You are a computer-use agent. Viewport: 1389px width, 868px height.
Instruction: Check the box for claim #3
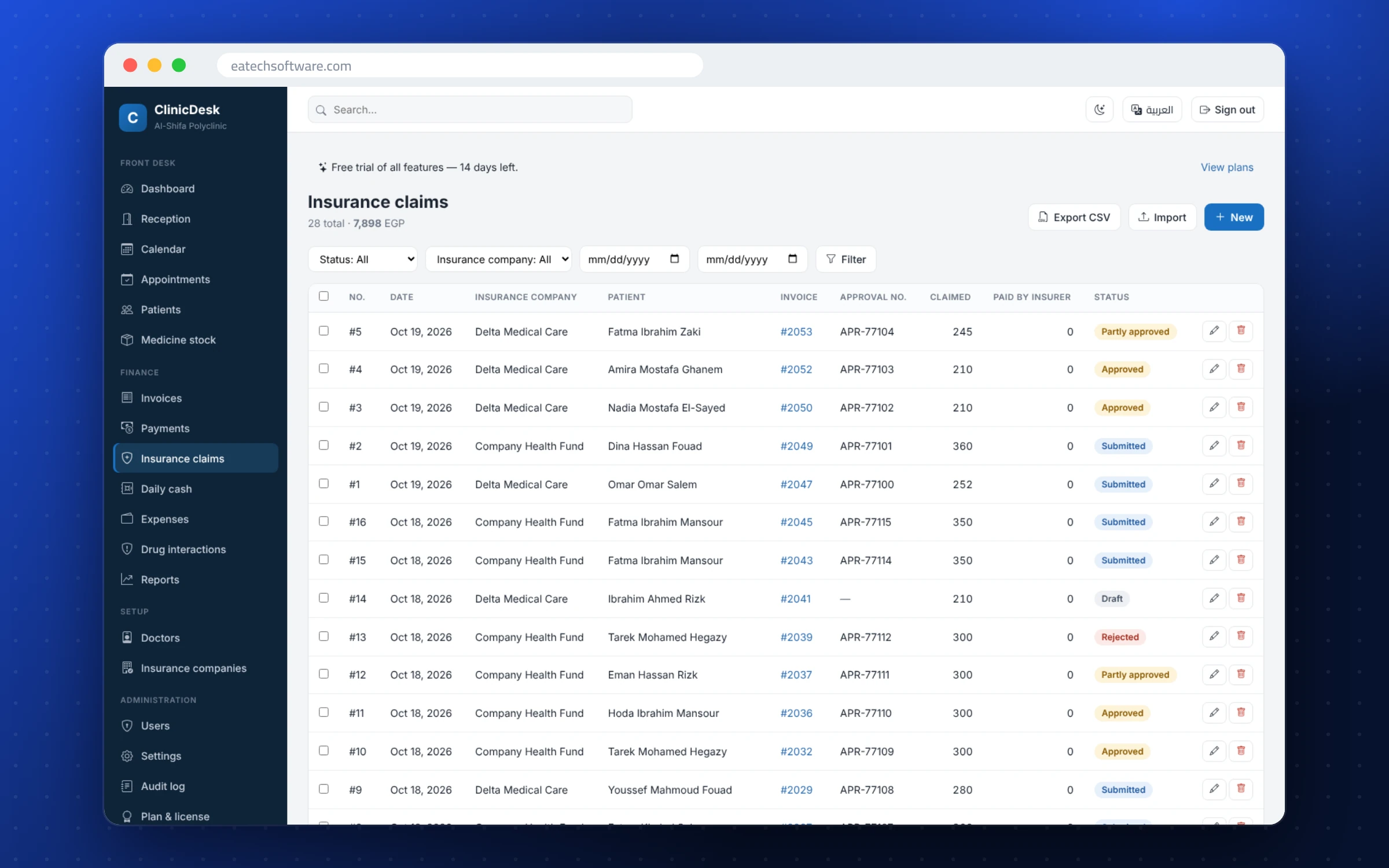[x=324, y=407]
